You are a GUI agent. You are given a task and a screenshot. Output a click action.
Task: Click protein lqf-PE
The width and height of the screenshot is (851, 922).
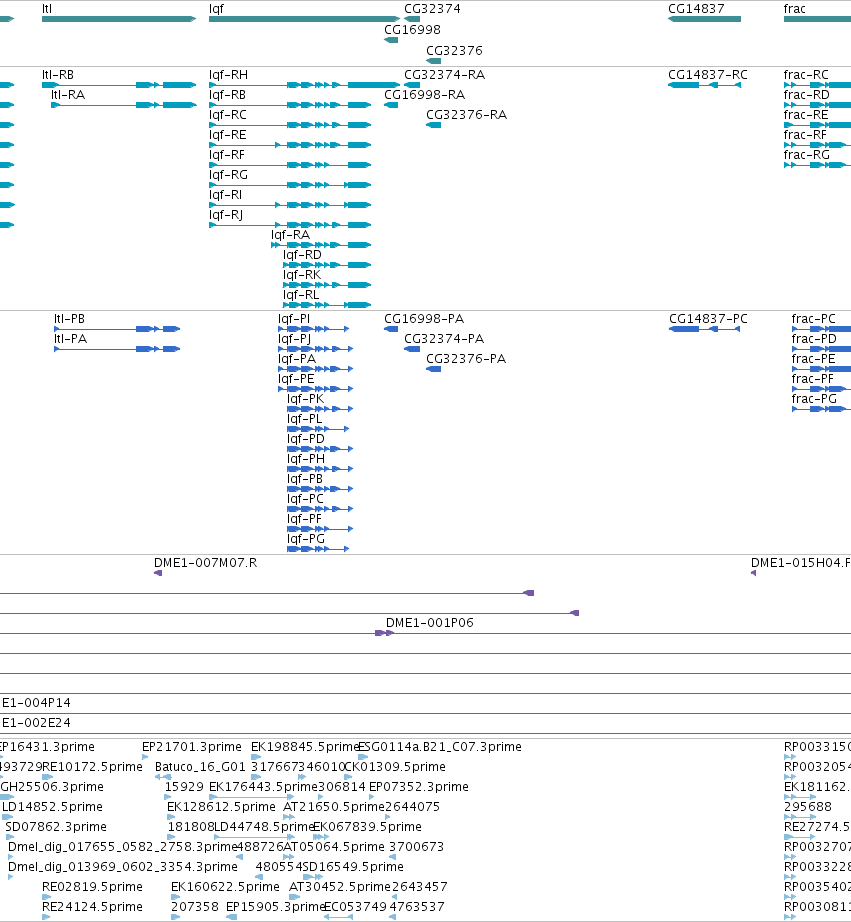click(x=296, y=379)
